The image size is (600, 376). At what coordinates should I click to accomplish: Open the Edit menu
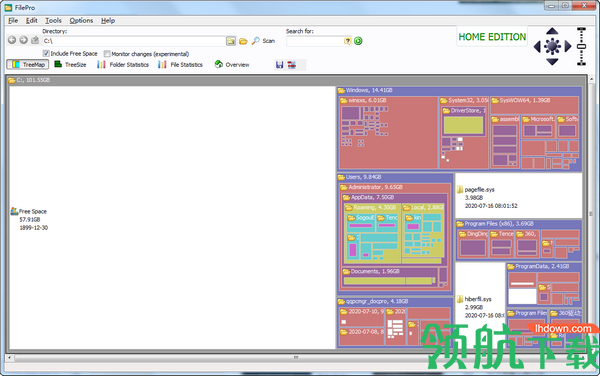coord(31,21)
